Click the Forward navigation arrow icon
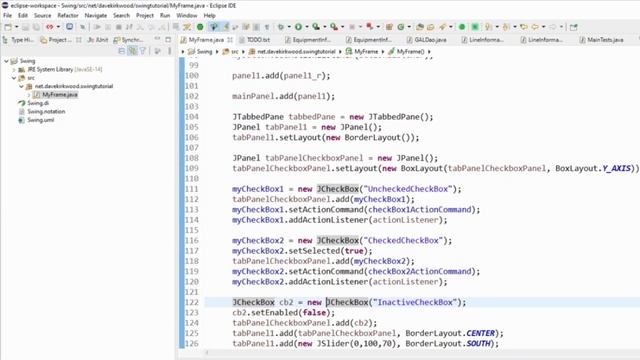 [552, 27]
